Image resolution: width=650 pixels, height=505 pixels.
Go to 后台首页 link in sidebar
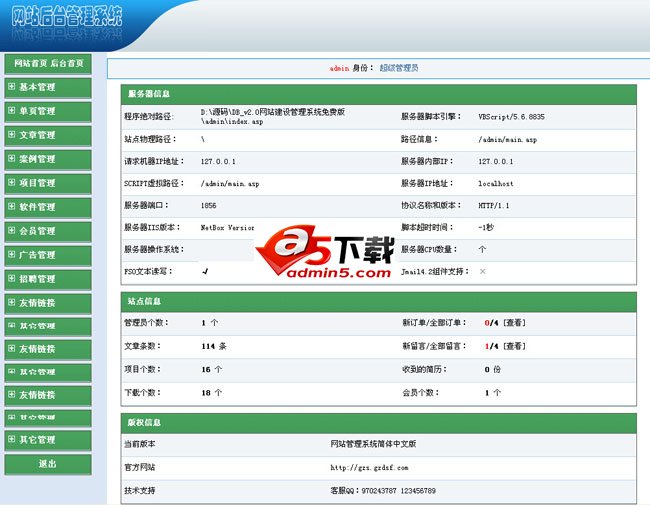pos(67,63)
